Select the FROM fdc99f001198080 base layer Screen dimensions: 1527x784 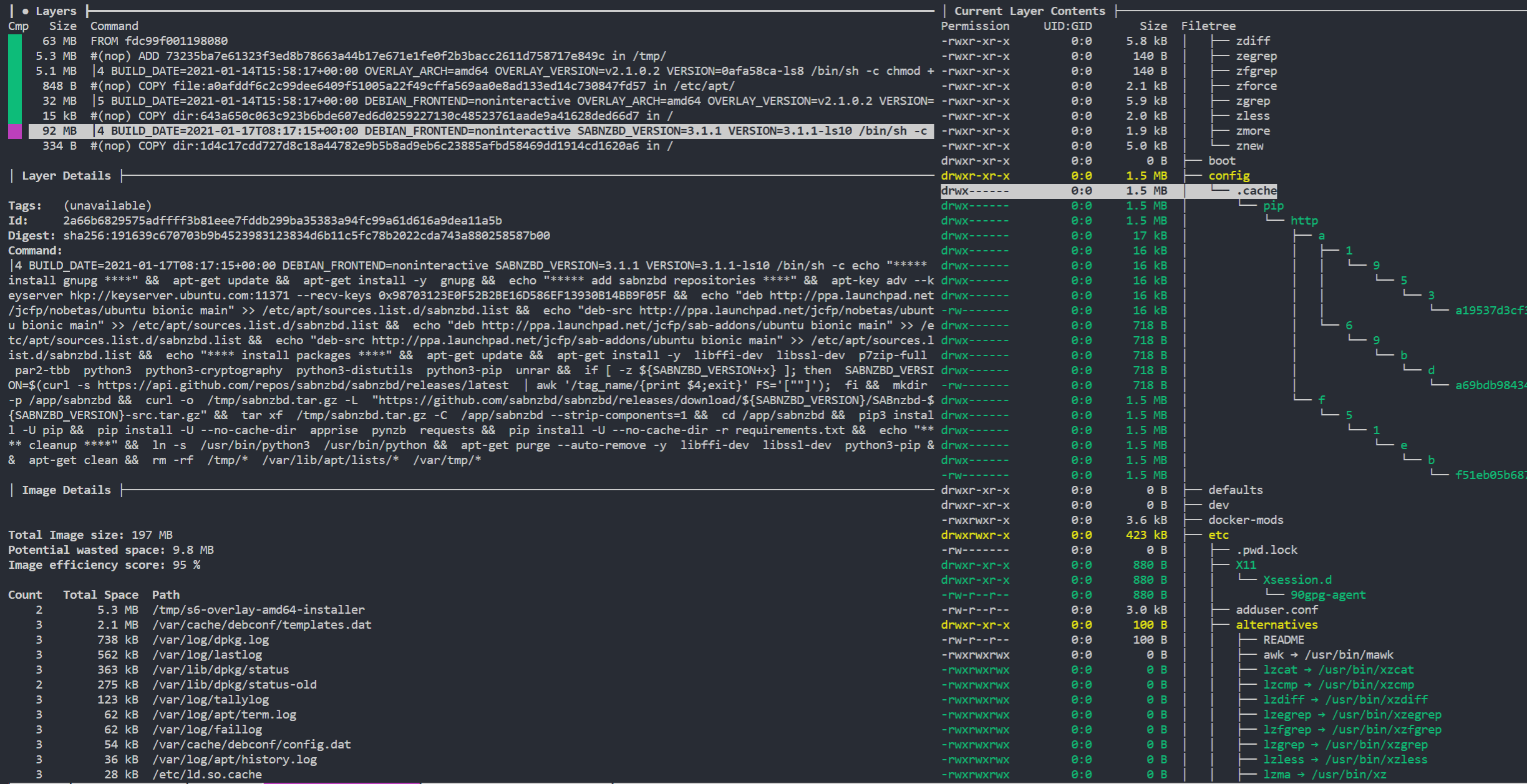[156, 41]
